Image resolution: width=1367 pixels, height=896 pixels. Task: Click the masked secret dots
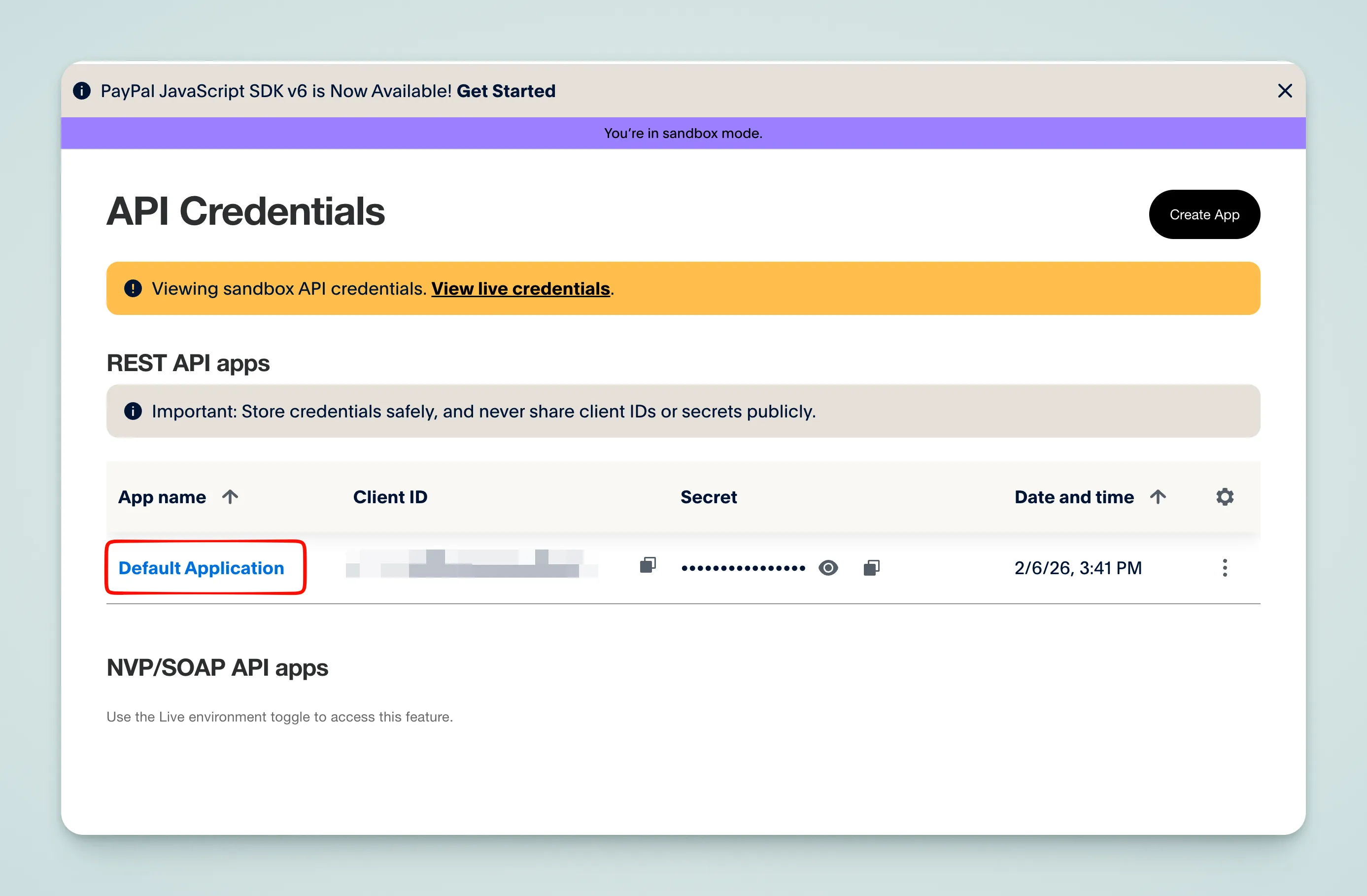(x=743, y=568)
